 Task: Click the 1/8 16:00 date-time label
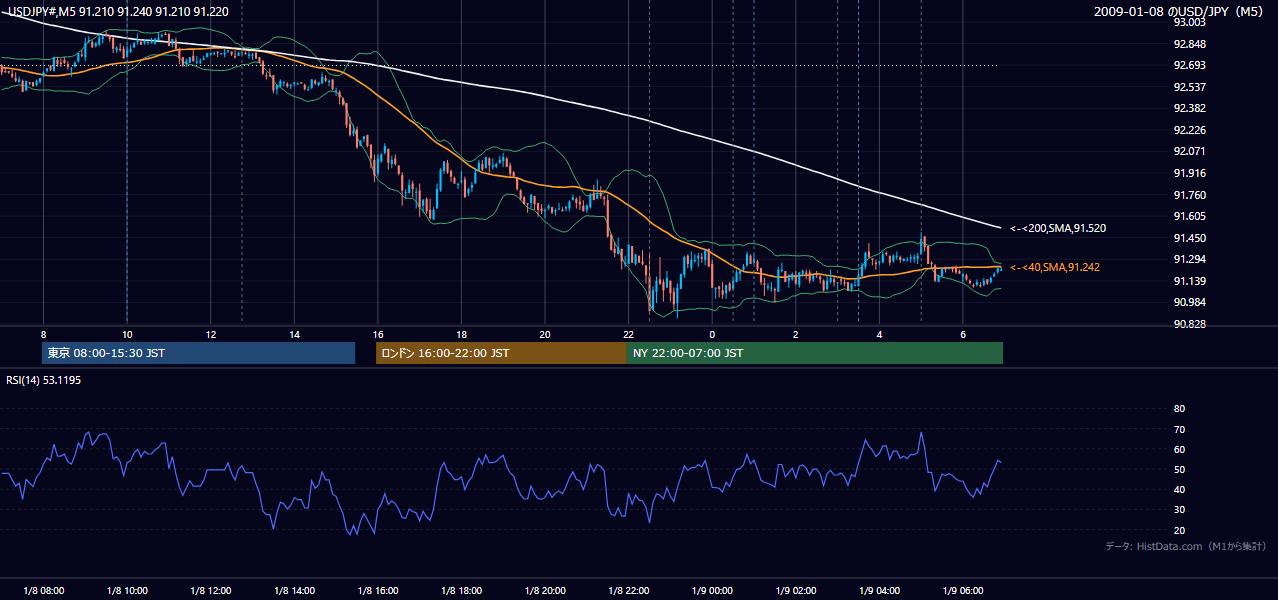click(378, 591)
